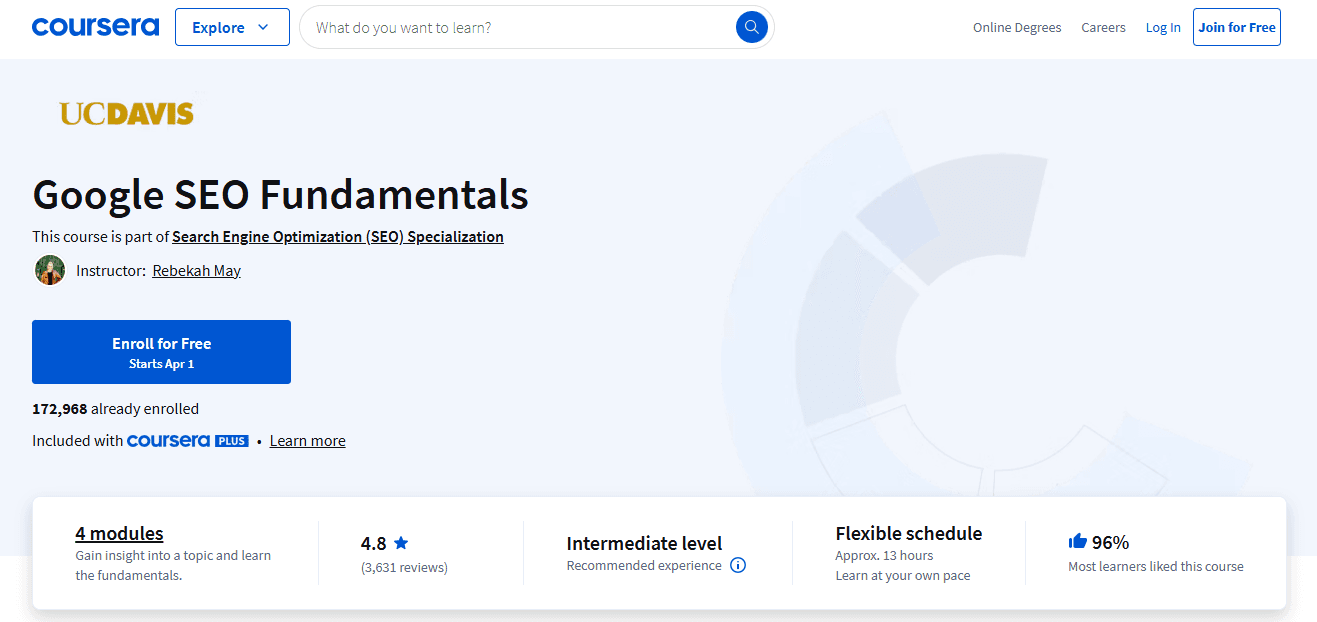Click the blue search magnifier icon

751,27
